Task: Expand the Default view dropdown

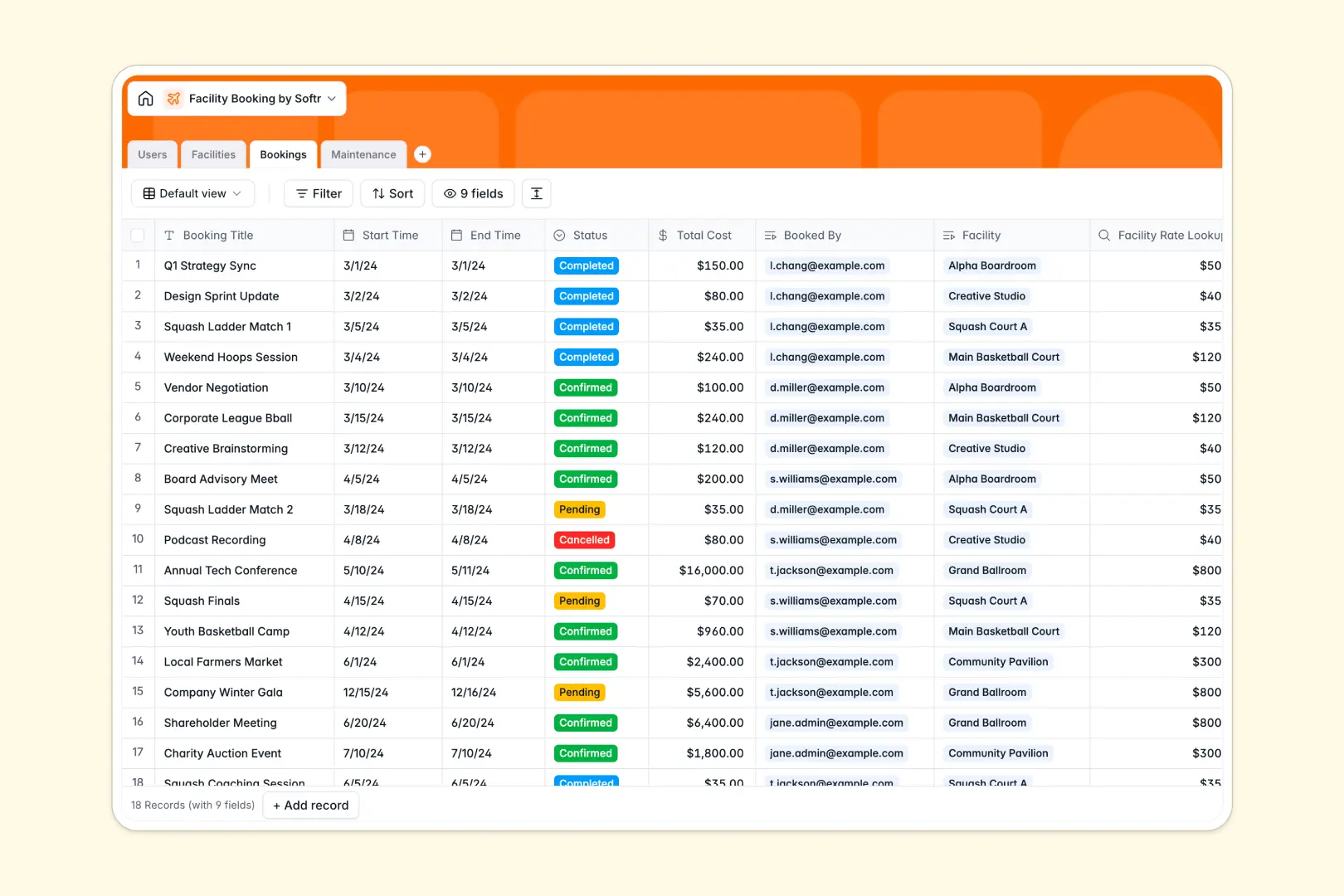Action: (x=192, y=193)
